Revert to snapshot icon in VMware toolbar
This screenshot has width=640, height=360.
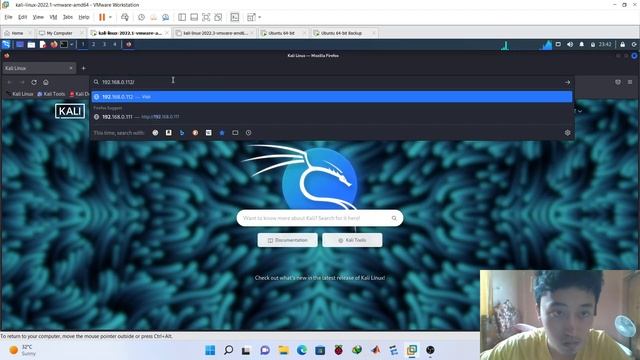tap(153, 17)
